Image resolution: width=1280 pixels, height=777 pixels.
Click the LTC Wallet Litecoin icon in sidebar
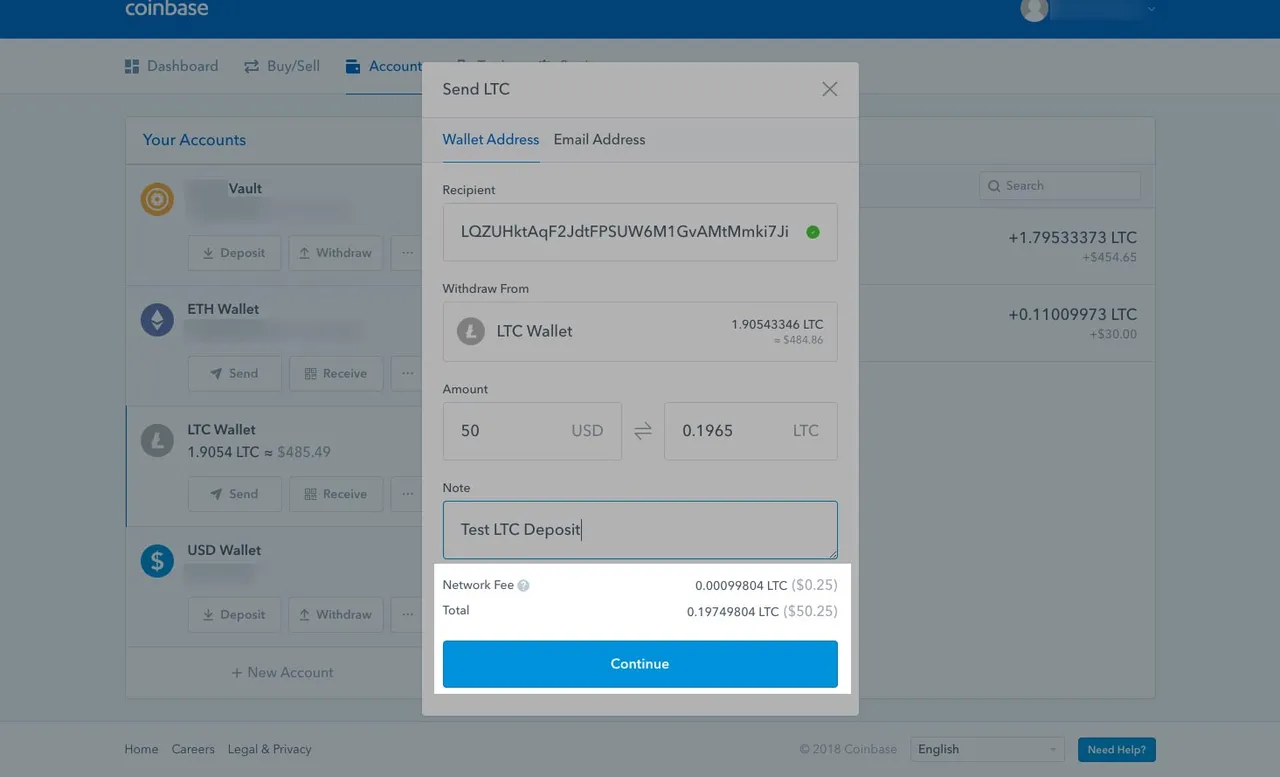157,440
